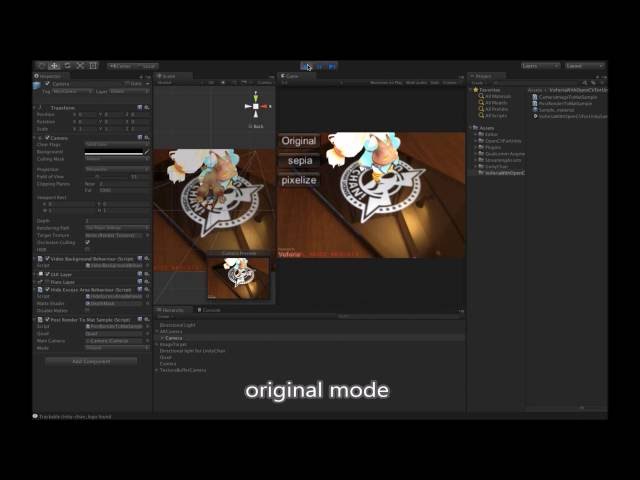Click the sepia button in Game view
The height and width of the screenshot is (480, 640).
pyautogui.click(x=299, y=161)
